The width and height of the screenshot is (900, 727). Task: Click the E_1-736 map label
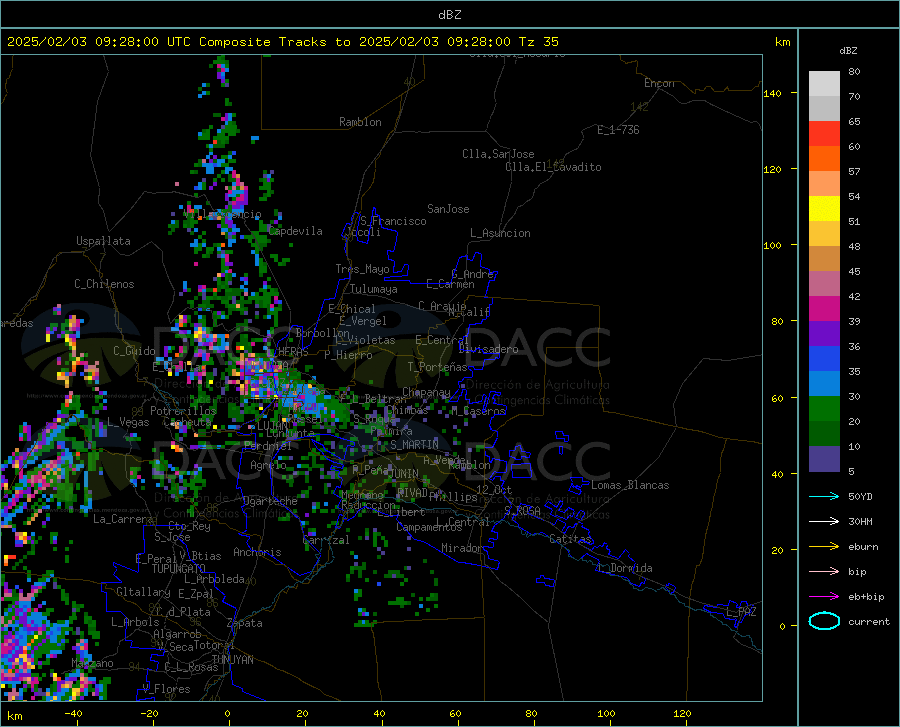[618, 130]
